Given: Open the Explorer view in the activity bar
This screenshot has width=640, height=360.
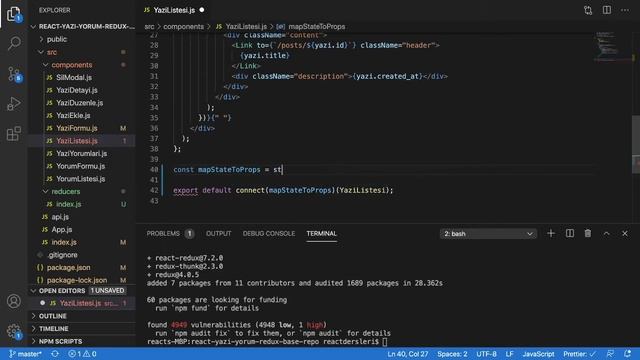Looking at the screenshot, I should pyautogui.click(x=14, y=14).
